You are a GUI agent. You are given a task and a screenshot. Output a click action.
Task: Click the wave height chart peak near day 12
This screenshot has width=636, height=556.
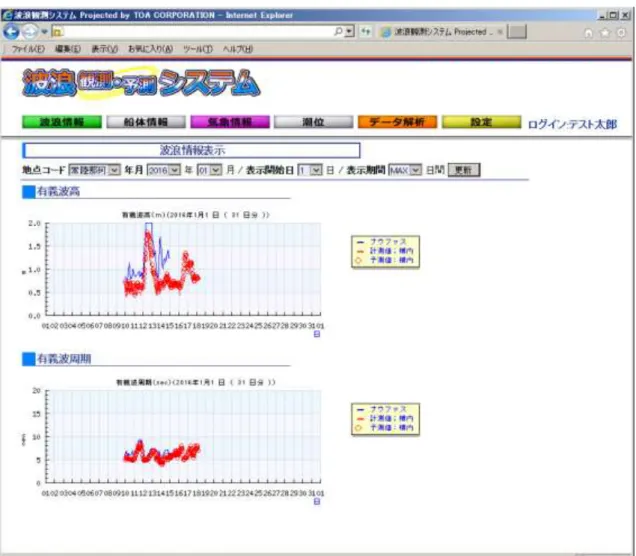[x=148, y=233]
